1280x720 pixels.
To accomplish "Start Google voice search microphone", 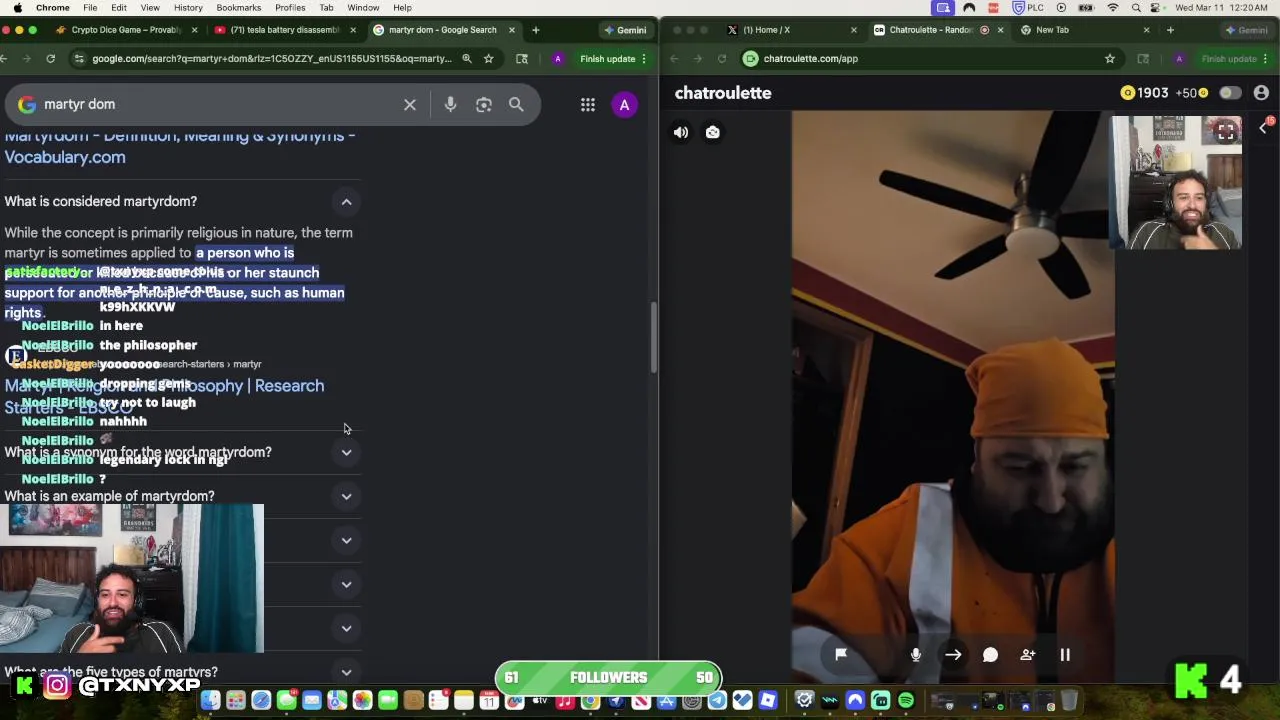I will [x=450, y=104].
